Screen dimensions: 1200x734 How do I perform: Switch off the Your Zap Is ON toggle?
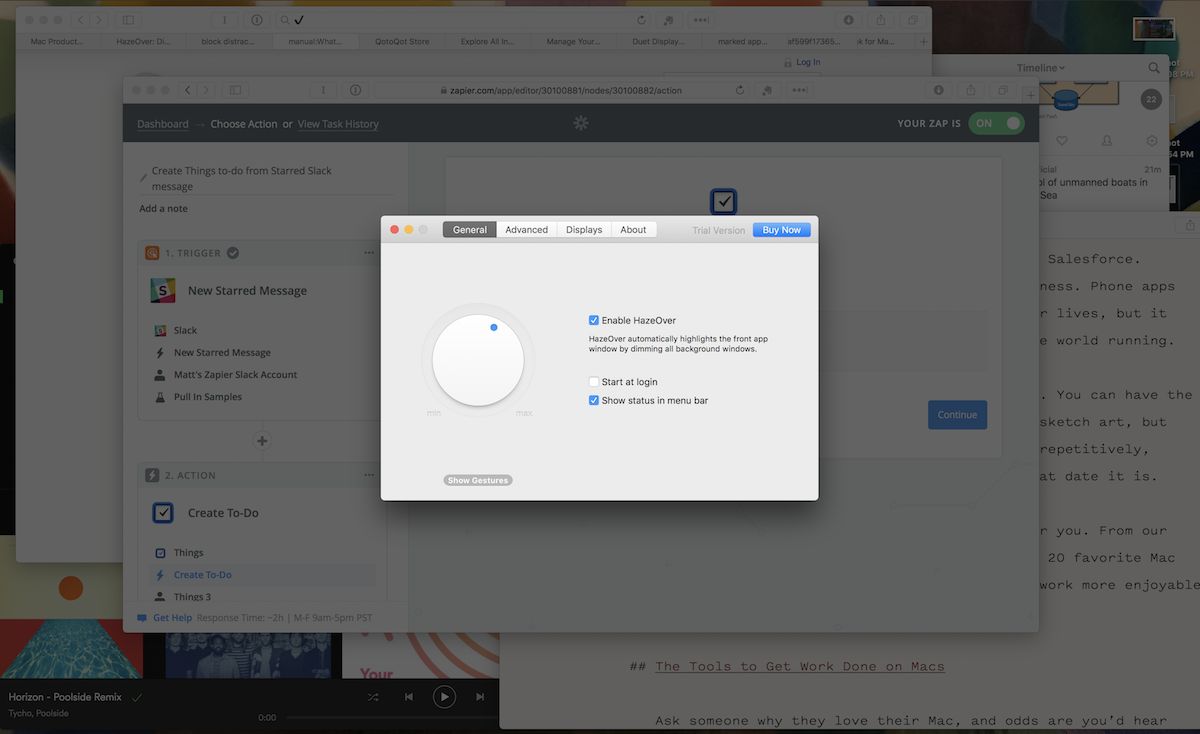(996, 123)
